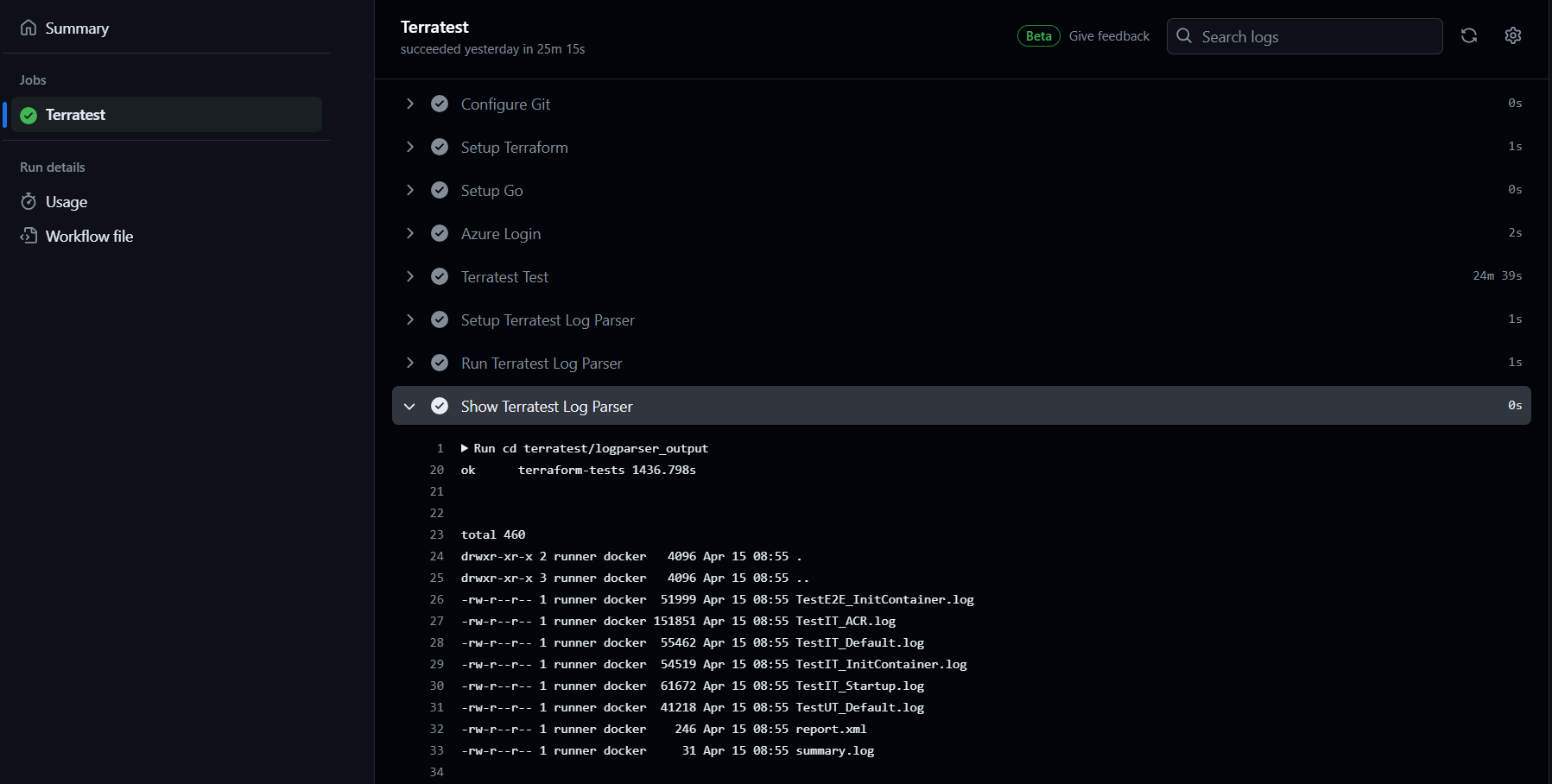Click the Azure Login step title
The image size is (1552, 784).
pyautogui.click(x=501, y=234)
